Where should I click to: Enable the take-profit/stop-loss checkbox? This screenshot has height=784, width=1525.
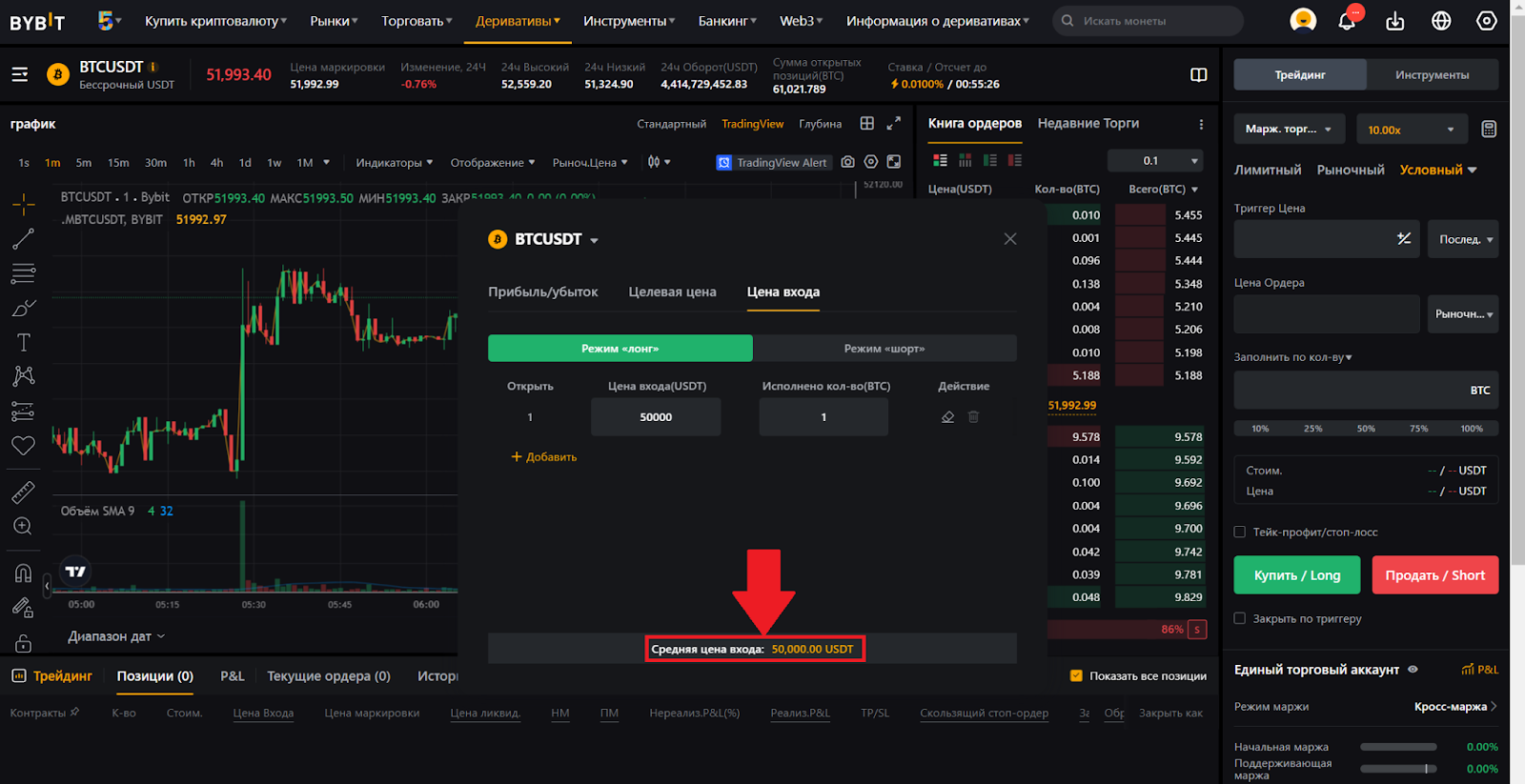pyautogui.click(x=1240, y=533)
